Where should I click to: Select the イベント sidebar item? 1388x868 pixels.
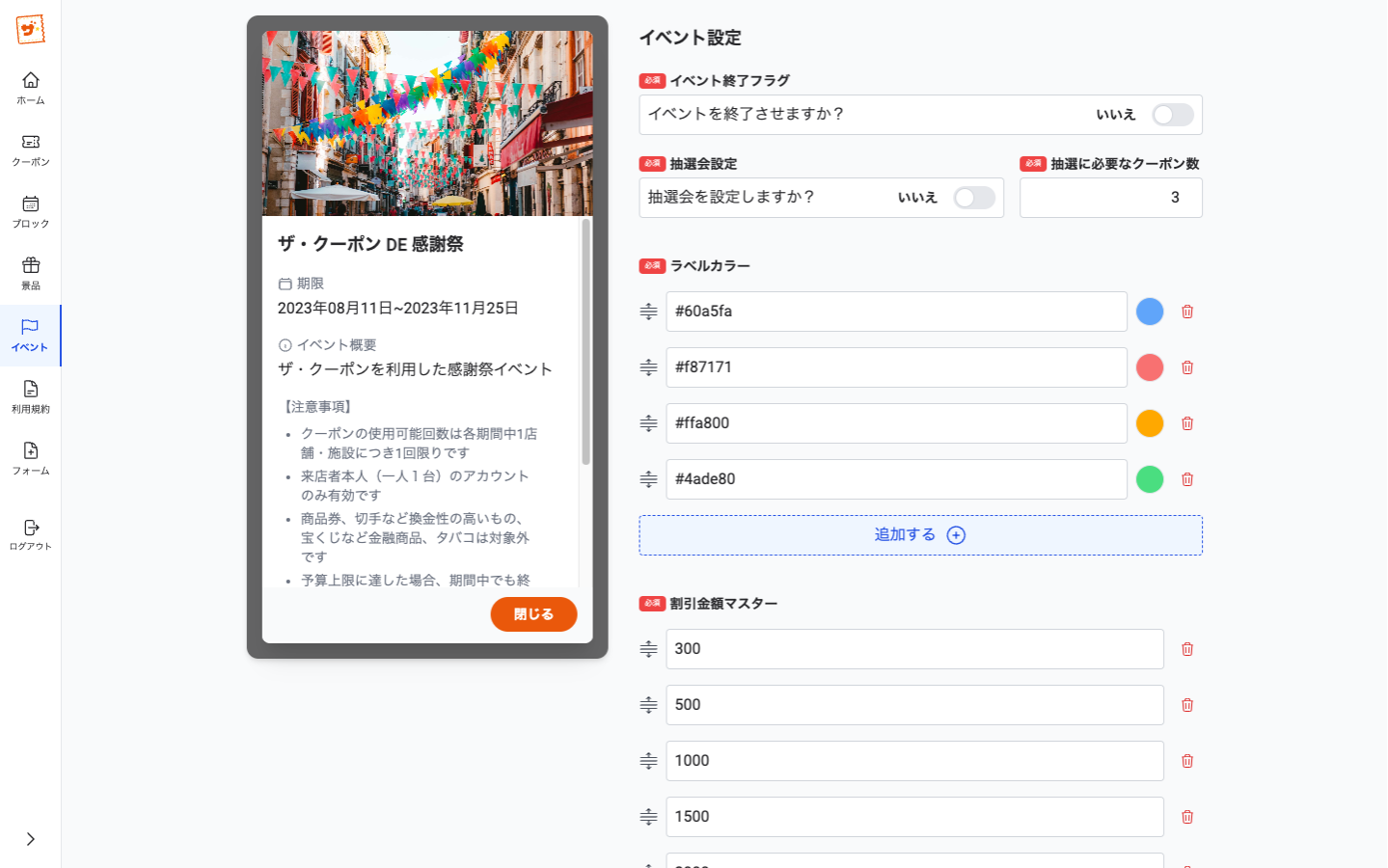[31, 335]
